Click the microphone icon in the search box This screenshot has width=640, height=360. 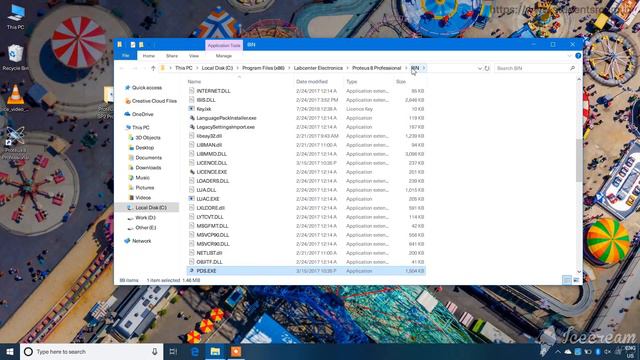155,351
